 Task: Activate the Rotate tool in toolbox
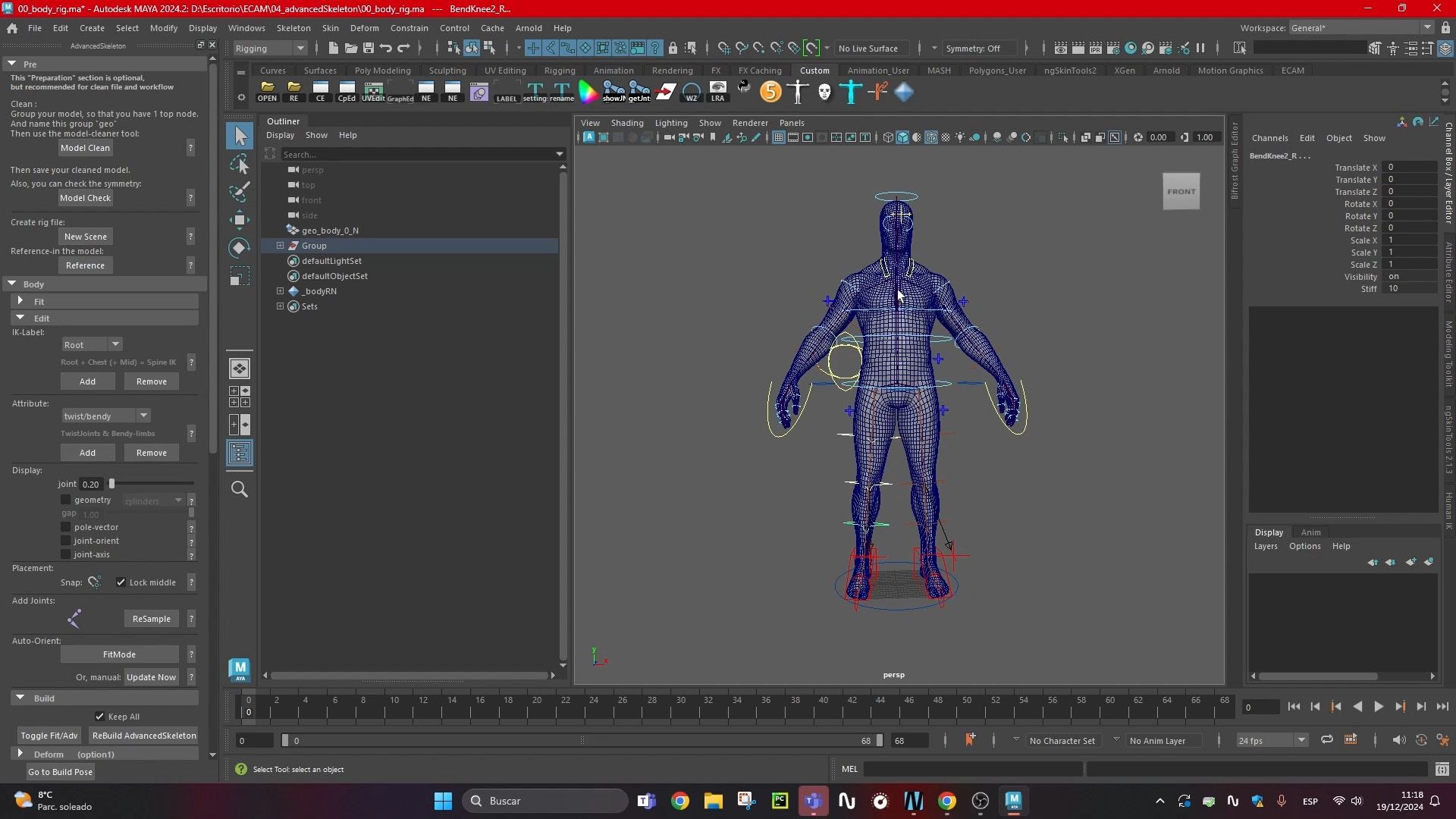coord(239,248)
